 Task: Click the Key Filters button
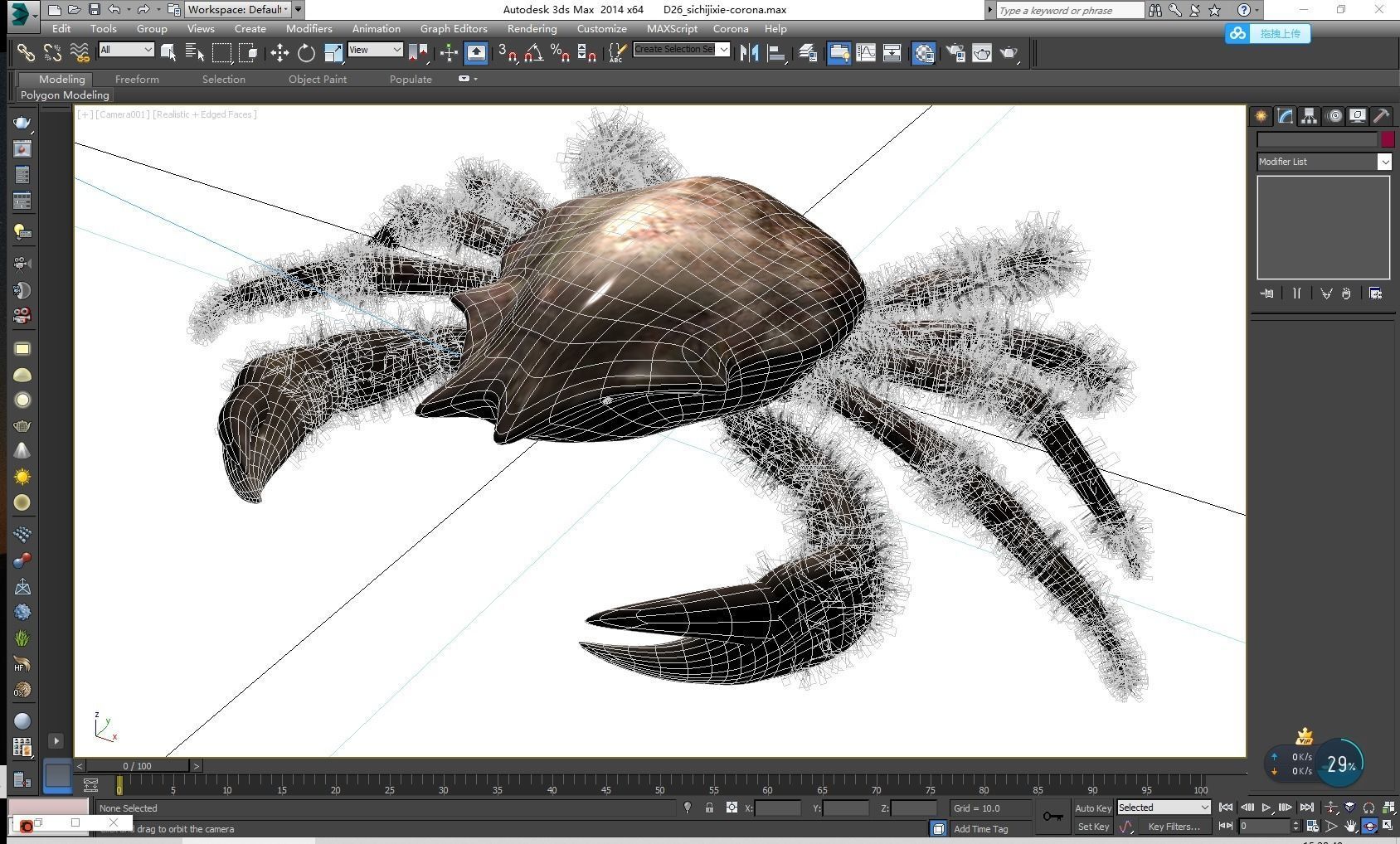pyautogui.click(x=1174, y=827)
